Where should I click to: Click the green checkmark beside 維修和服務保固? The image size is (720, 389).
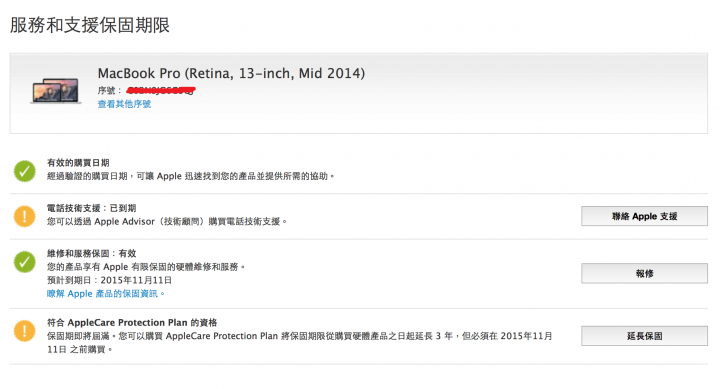[25, 262]
